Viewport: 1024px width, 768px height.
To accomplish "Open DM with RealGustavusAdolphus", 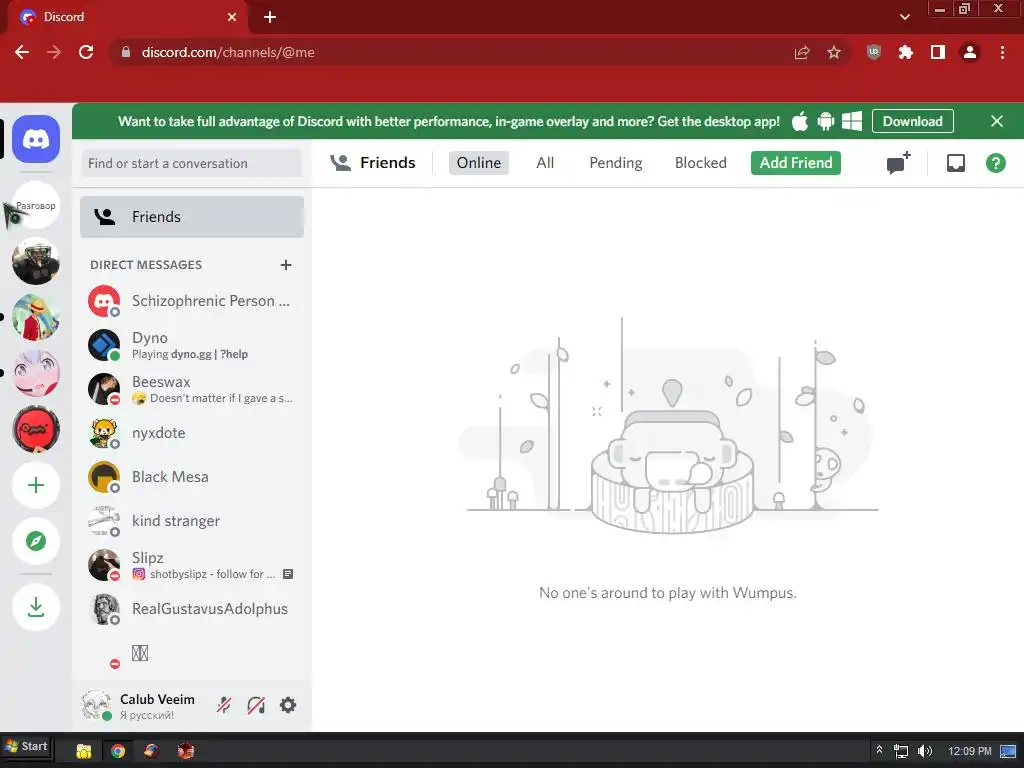I will click(x=192, y=609).
